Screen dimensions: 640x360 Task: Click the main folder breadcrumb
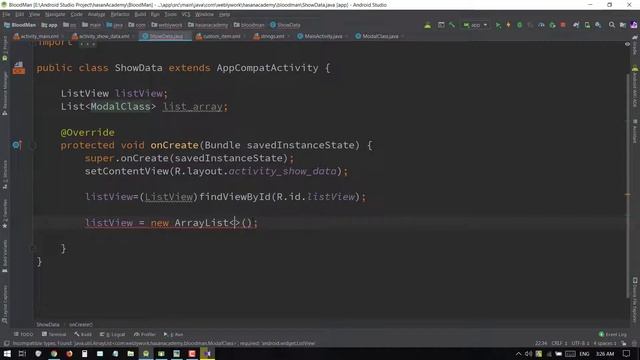tap(91, 25)
